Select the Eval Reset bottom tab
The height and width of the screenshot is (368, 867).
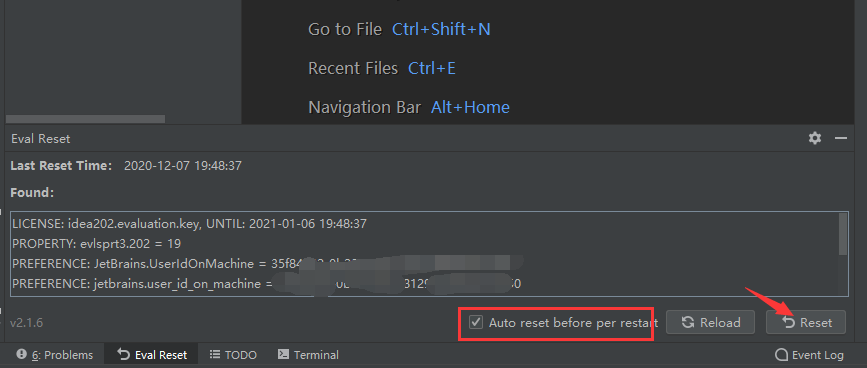coord(153,355)
